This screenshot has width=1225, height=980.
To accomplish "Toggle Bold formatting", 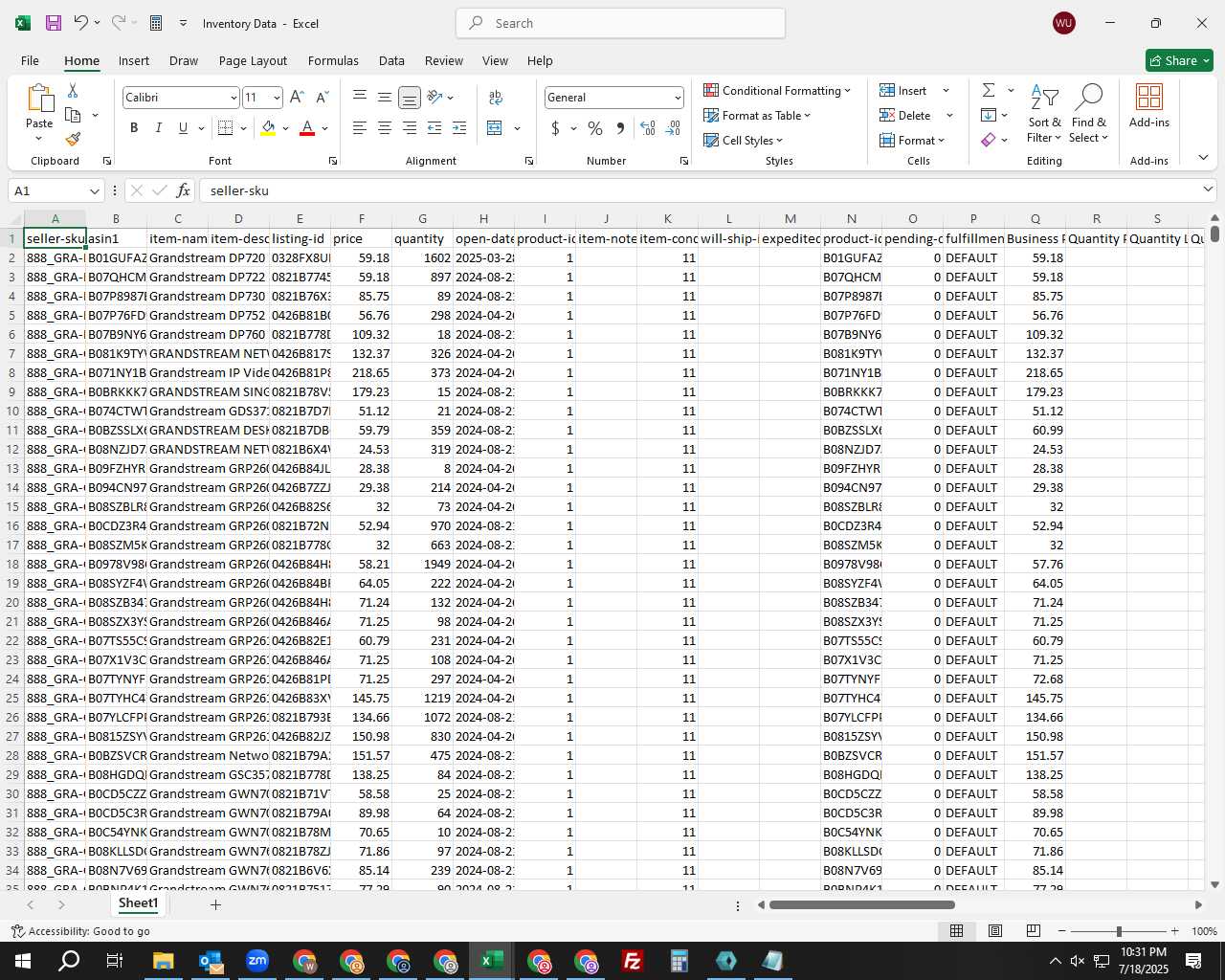I will [x=134, y=128].
